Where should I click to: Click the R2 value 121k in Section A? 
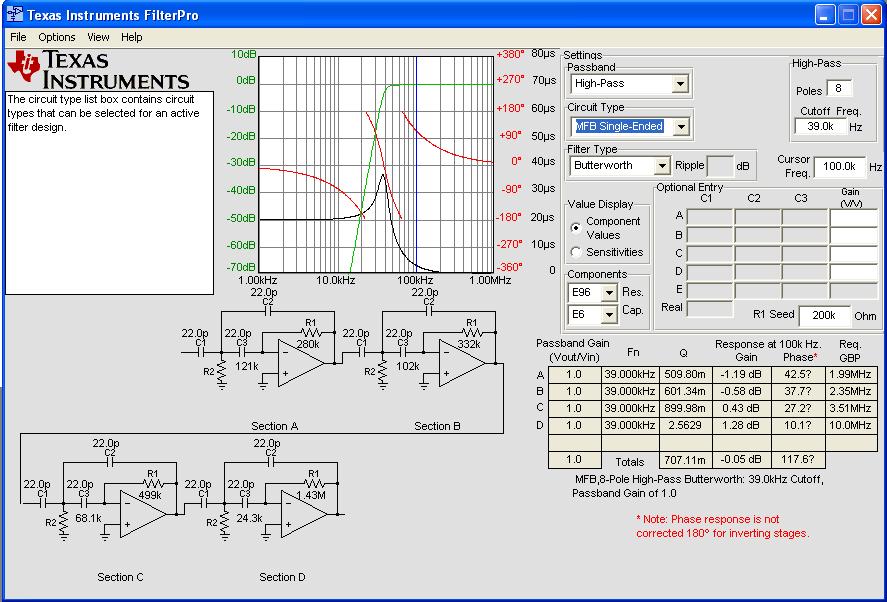[x=247, y=367]
